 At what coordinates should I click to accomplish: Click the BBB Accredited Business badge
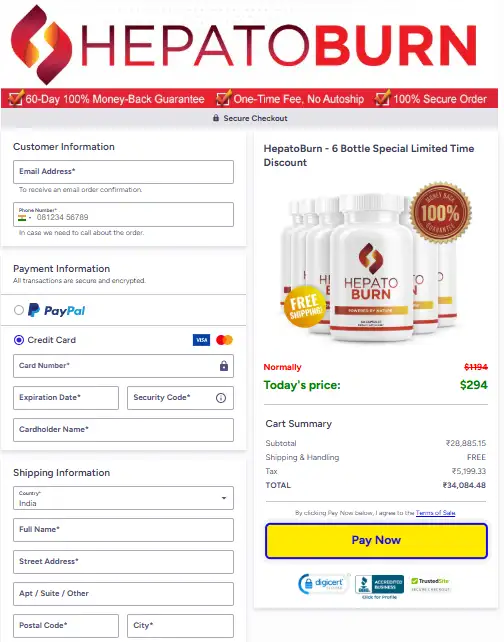(379, 586)
